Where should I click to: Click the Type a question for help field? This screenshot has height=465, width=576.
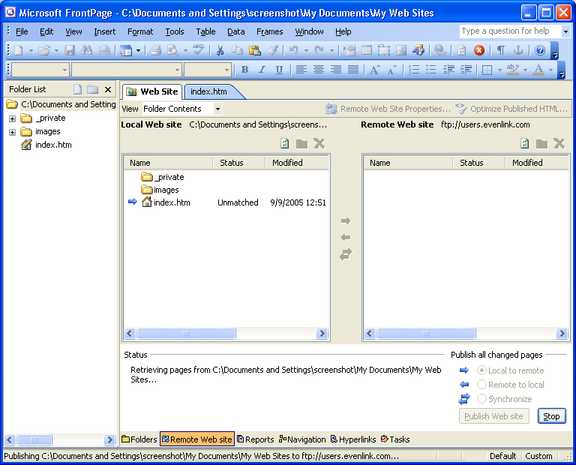510,32
